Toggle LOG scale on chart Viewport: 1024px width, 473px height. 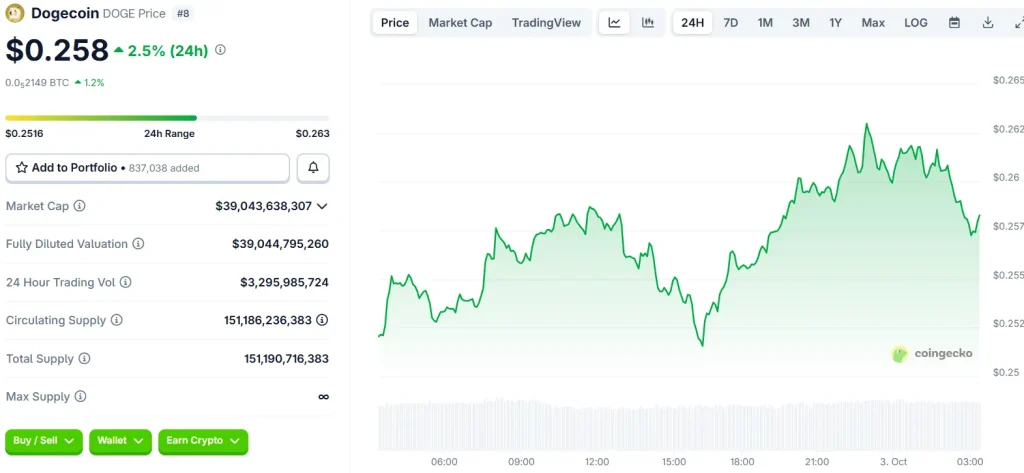click(x=915, y=23)
